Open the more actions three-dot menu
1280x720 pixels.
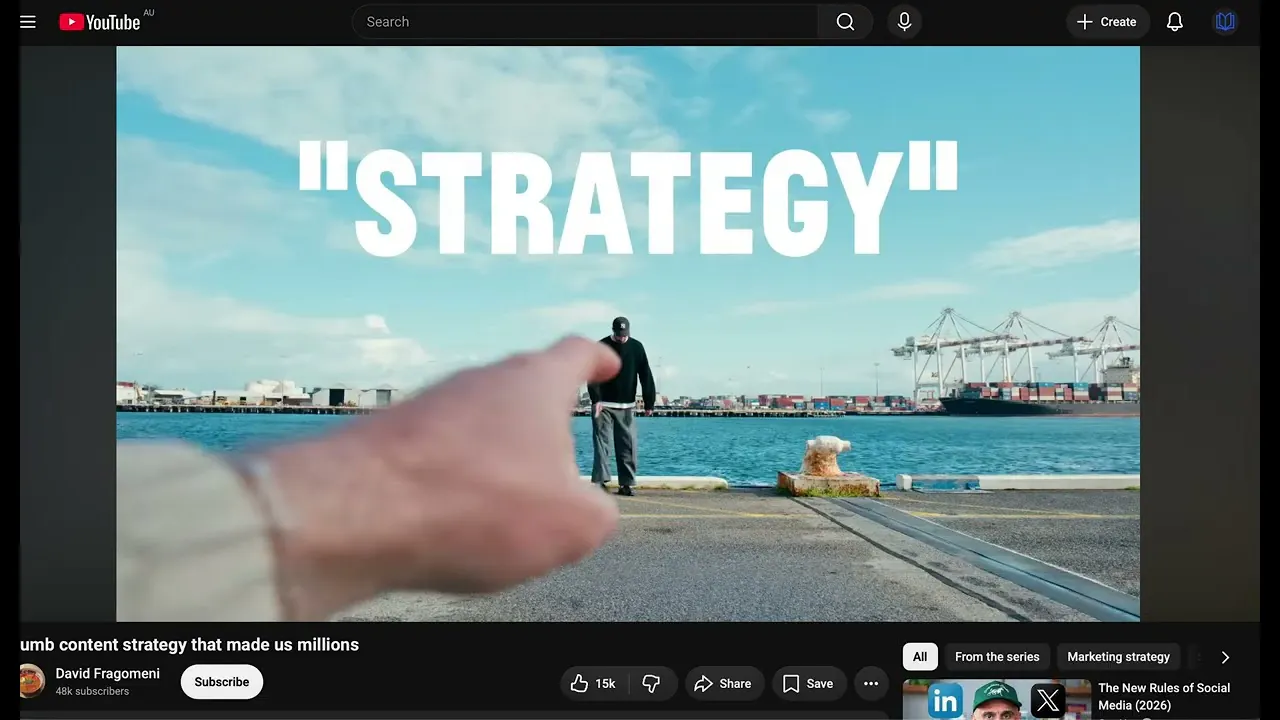coord(871,684)
